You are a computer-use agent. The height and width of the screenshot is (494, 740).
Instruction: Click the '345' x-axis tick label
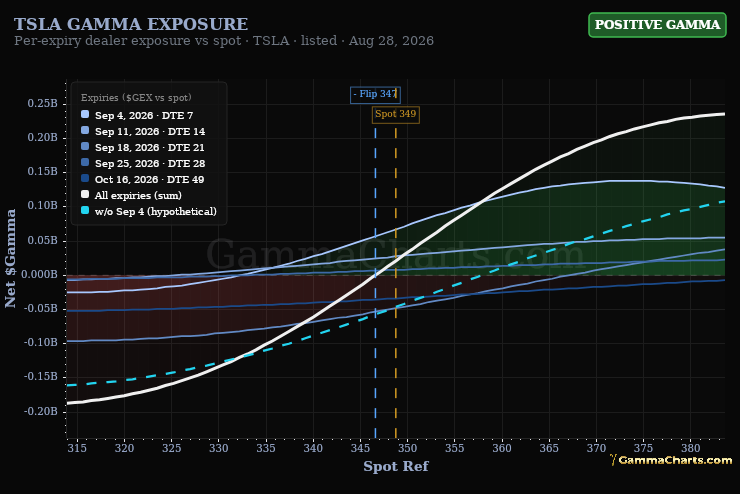(360, 448)
